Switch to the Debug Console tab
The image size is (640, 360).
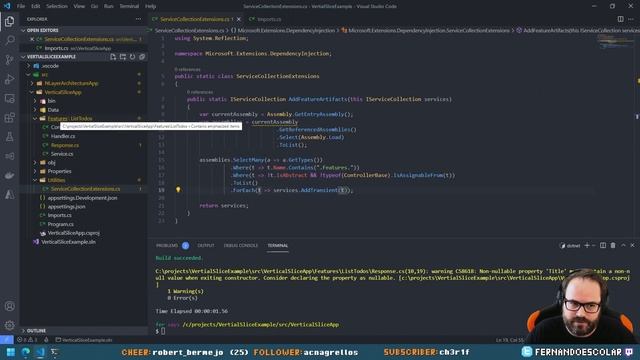[241, 245]
